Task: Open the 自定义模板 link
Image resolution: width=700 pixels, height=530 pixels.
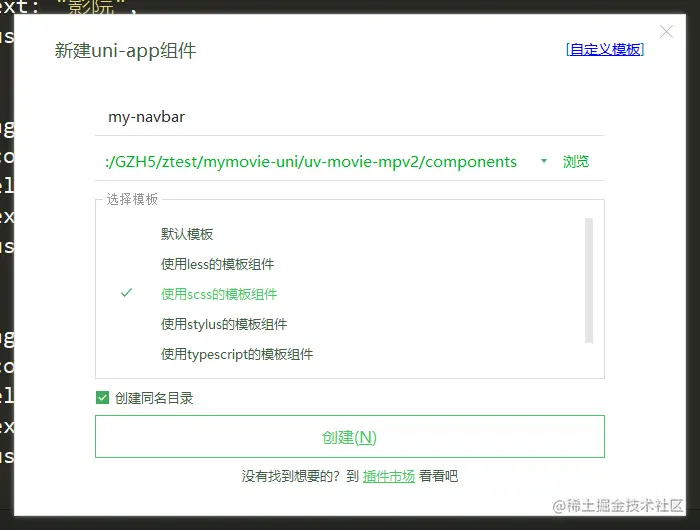Action: [605, 50]
